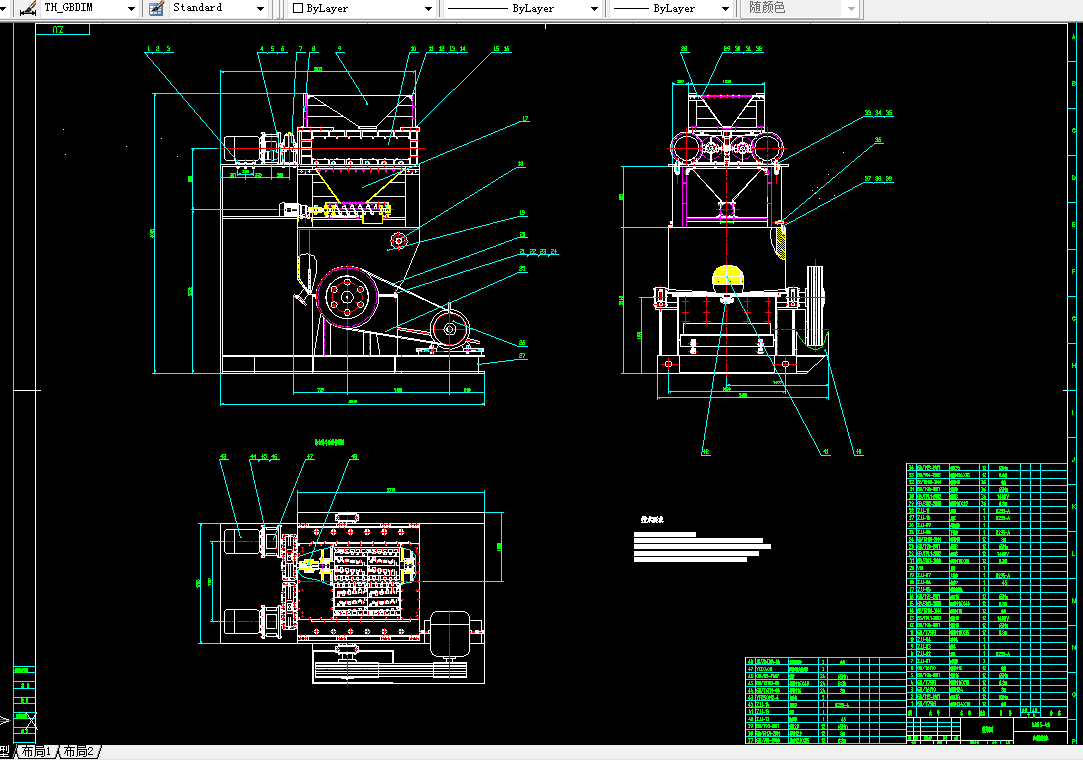Select part balloon number 36
This screenshot has height=761, width=1083.
tap(878, 139)
